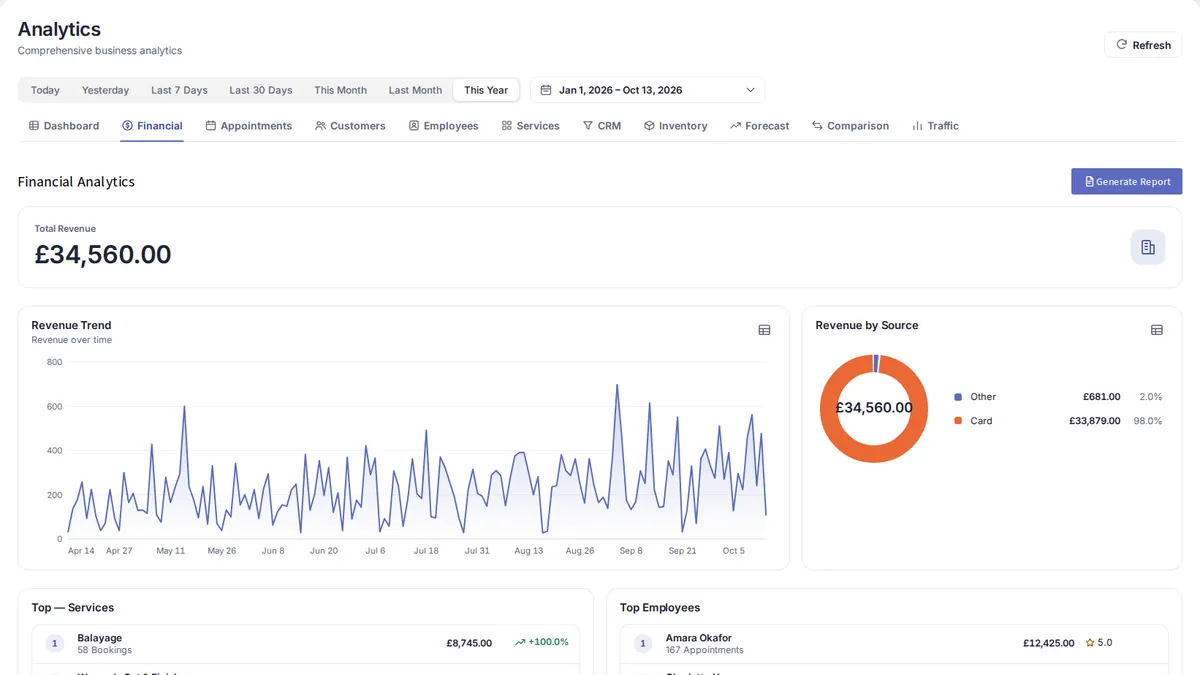Select the Last 7 Days range
The height and width of the screenshot is (675, 1200).
tap(179, 90)
